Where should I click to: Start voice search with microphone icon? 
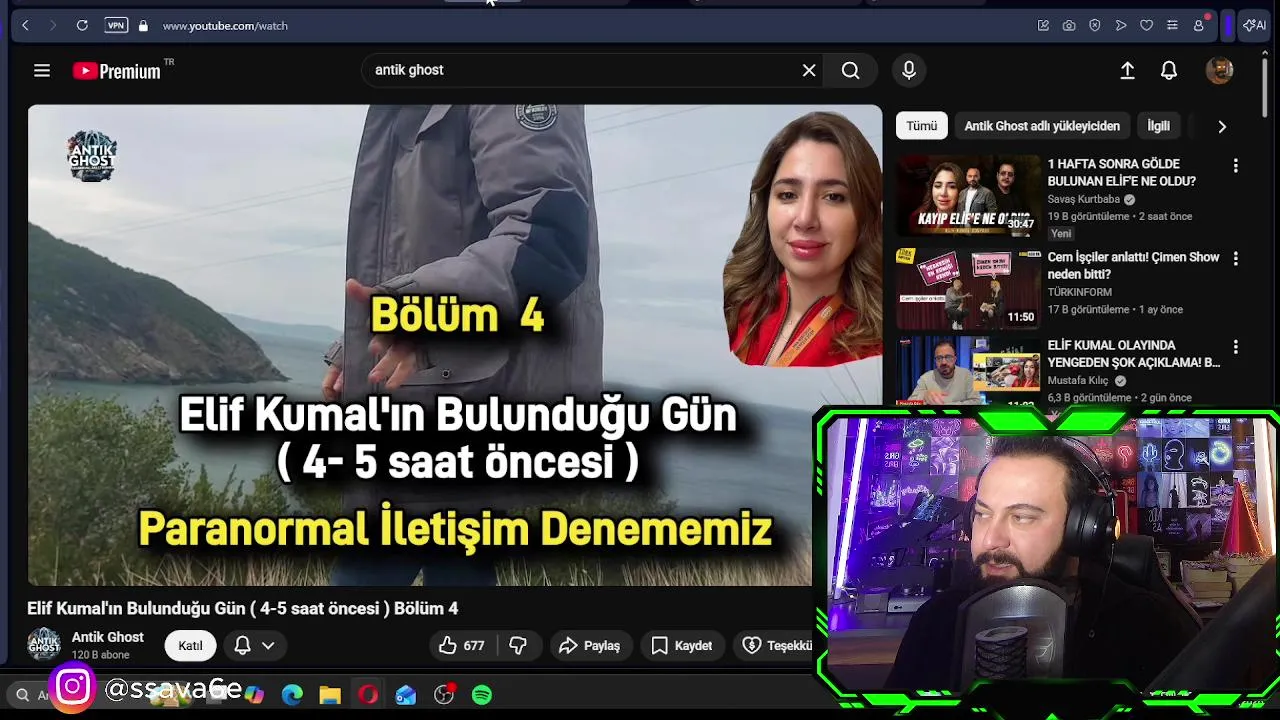pyautogui.click(x=909, y=70)
